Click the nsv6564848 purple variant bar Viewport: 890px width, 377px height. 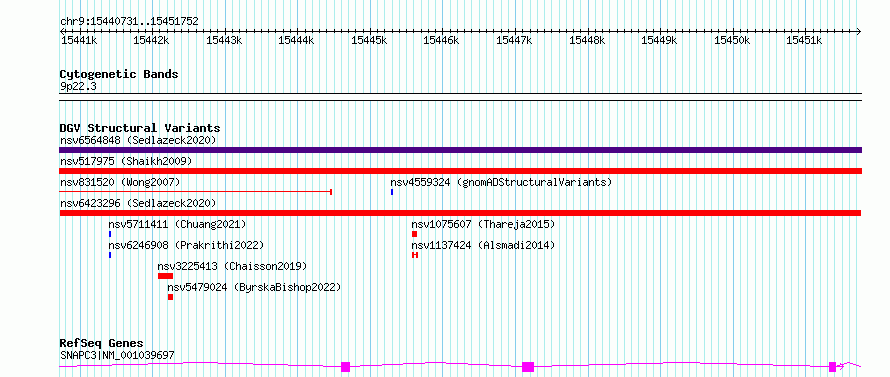click(x=460, y=150)
